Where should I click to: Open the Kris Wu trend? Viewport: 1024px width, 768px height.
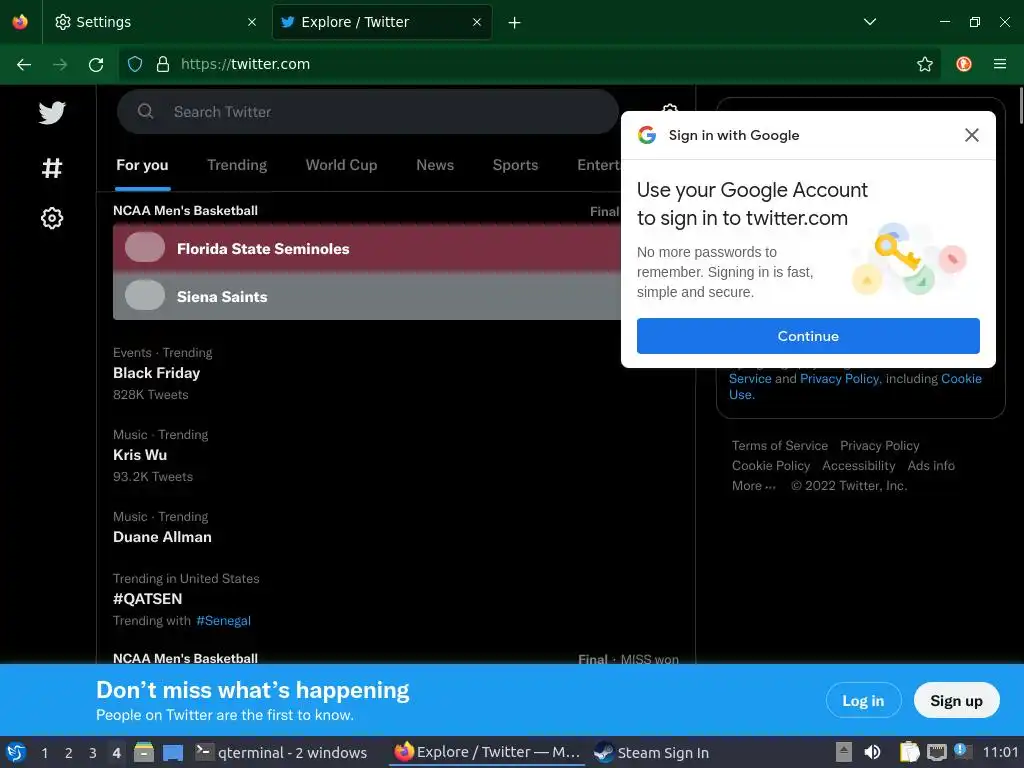(140, 455)
